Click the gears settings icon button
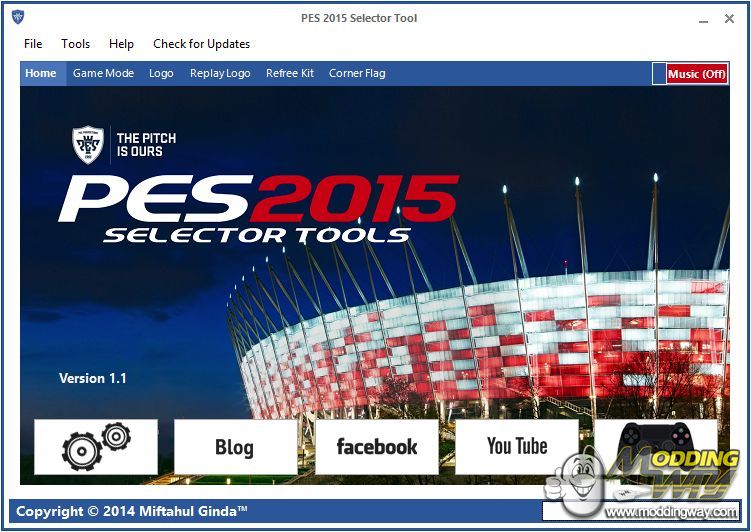 click(96, 446)
